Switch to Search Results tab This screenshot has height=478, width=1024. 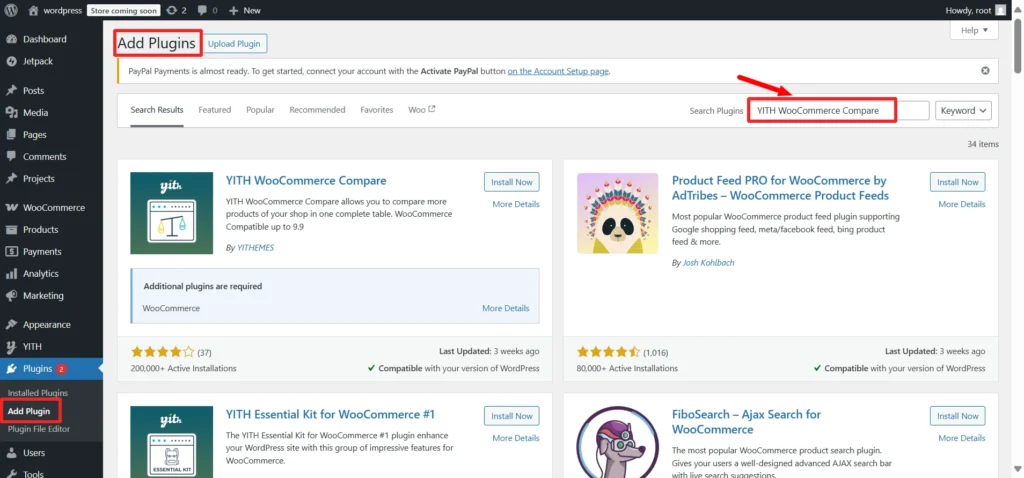click(157, 110)
